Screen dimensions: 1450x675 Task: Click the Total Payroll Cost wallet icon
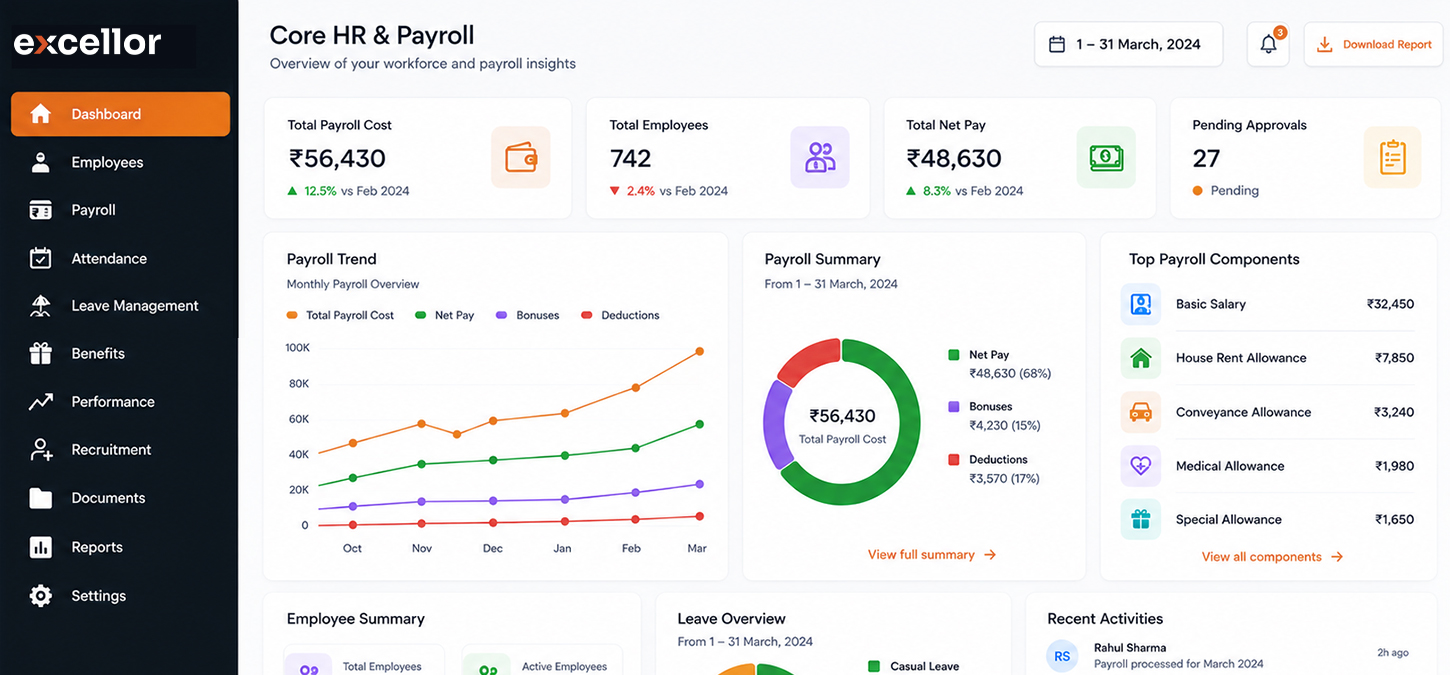coord(521,157)
